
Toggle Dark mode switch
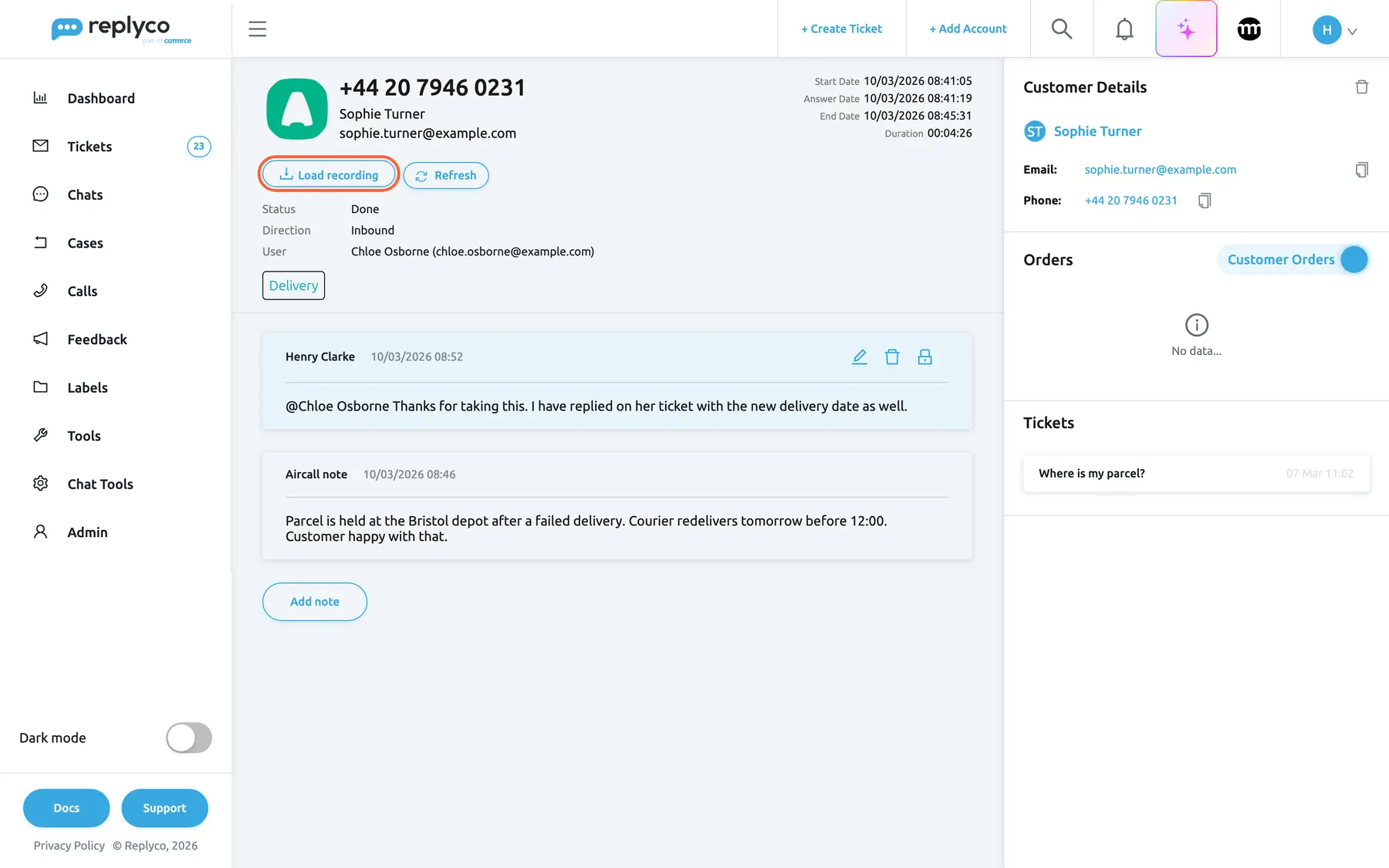click(x=189, y=738)
